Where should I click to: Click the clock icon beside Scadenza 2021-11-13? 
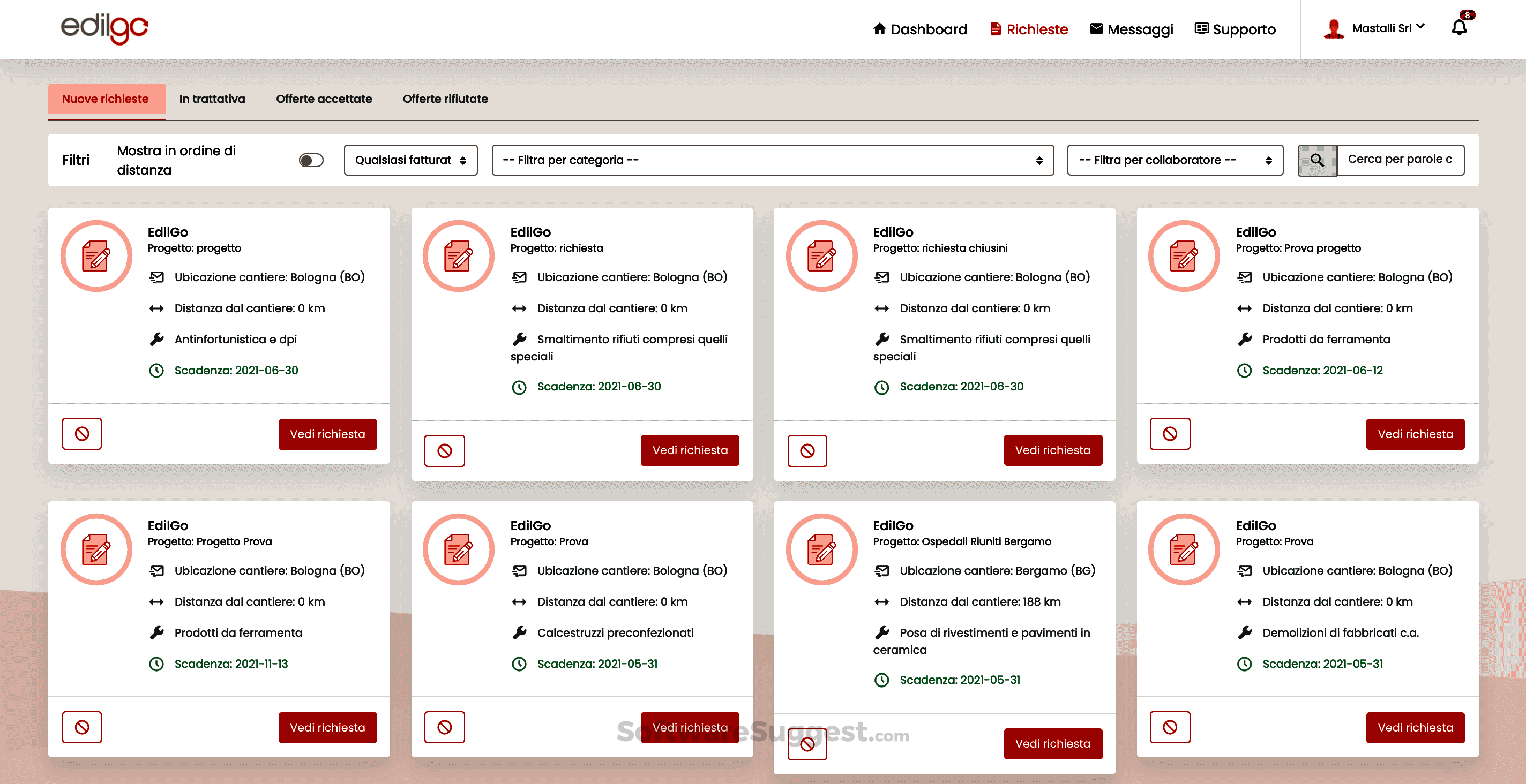pyautogui.click(x=156, y=664)
